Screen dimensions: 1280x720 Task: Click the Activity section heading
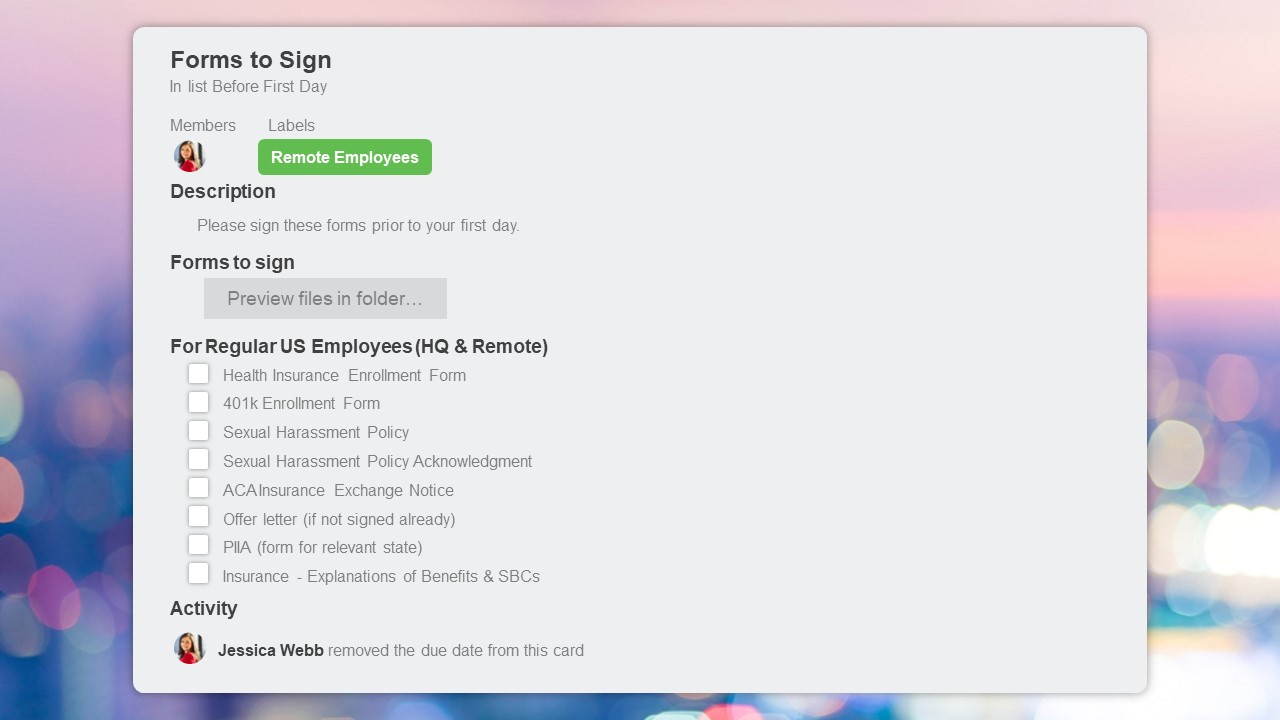pos(204,608)
